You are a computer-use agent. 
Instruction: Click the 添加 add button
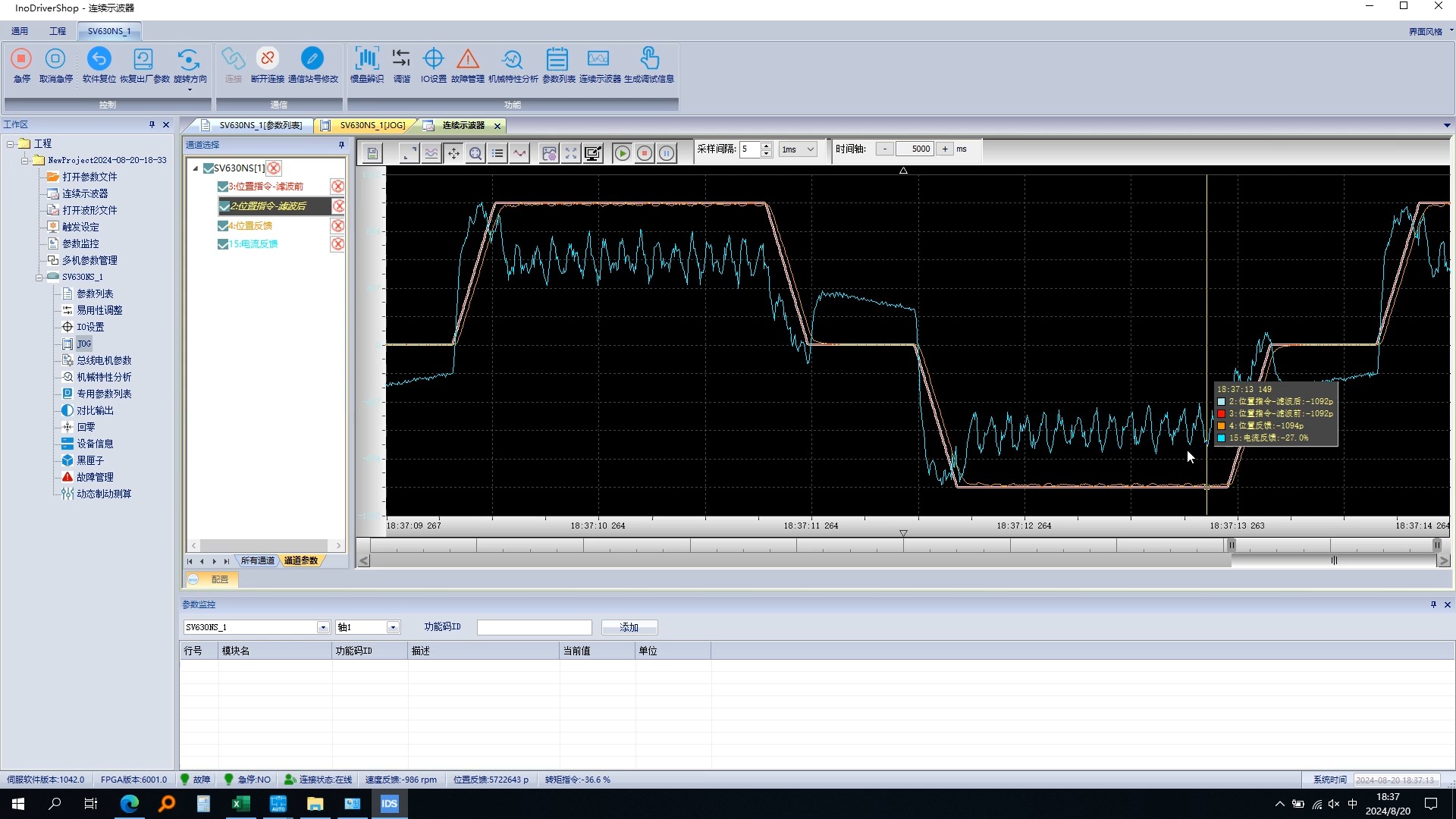point(629,628)
